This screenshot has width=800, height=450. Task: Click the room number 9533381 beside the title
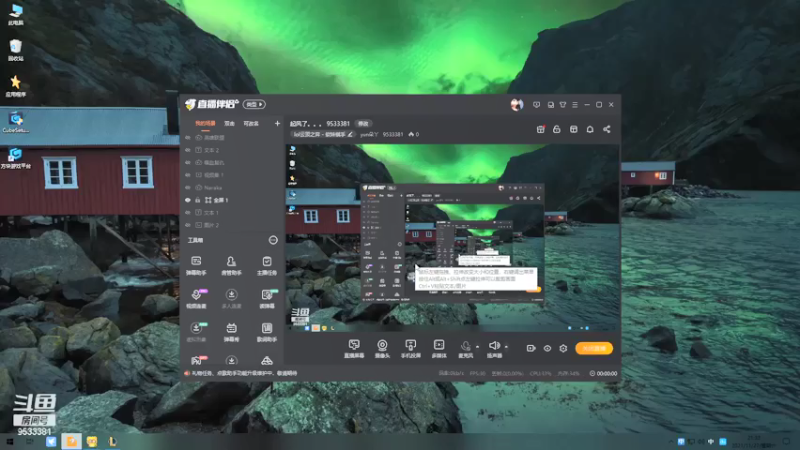click(x=338, y=123)
